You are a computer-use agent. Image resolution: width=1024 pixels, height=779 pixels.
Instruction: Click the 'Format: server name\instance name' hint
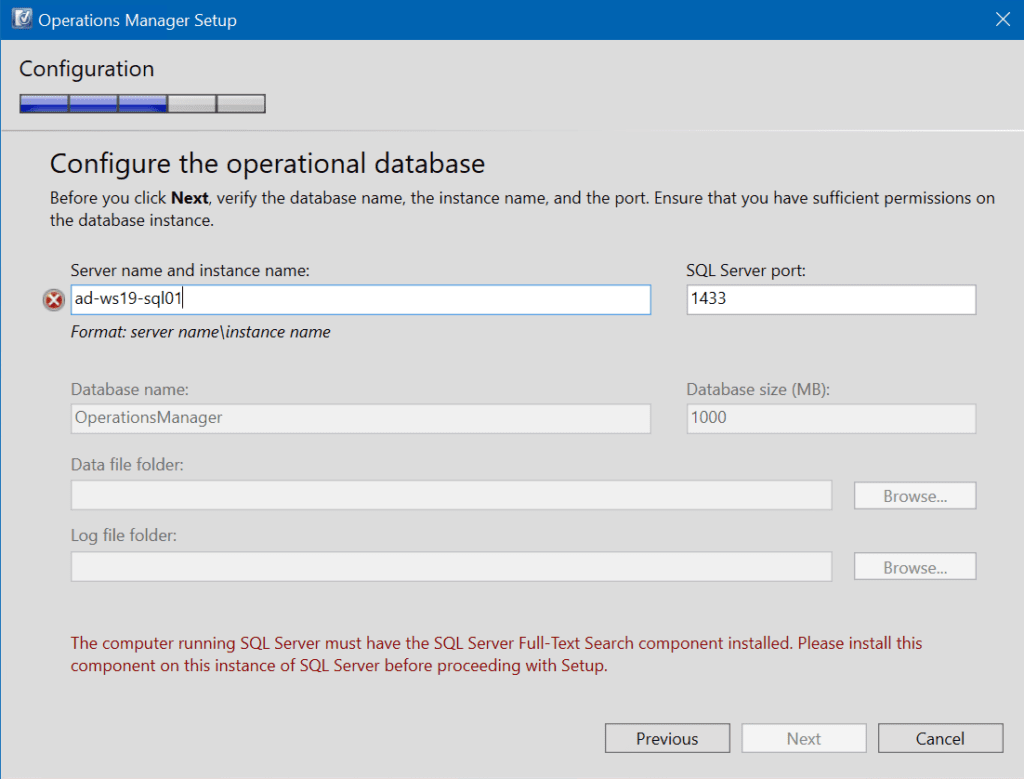click(x=200, y=332)
